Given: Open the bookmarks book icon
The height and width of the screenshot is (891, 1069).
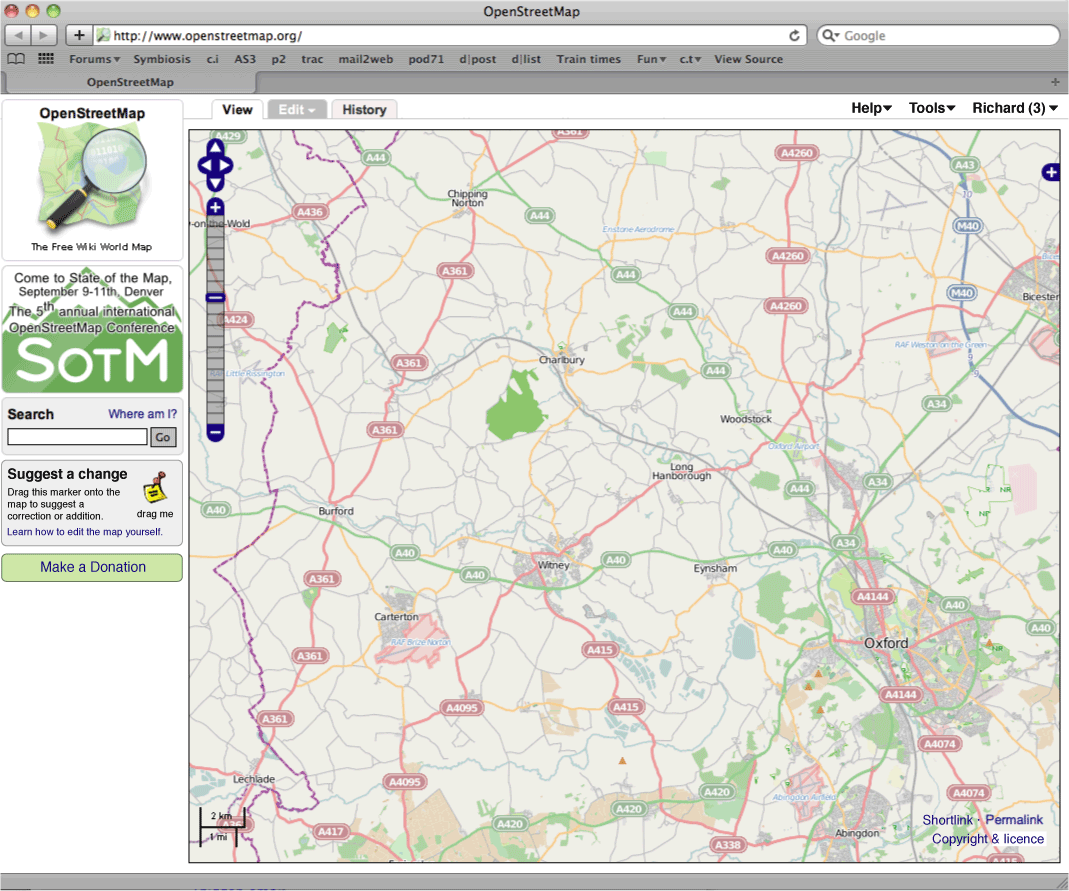Looking at the screenshot, I should 16,59.
